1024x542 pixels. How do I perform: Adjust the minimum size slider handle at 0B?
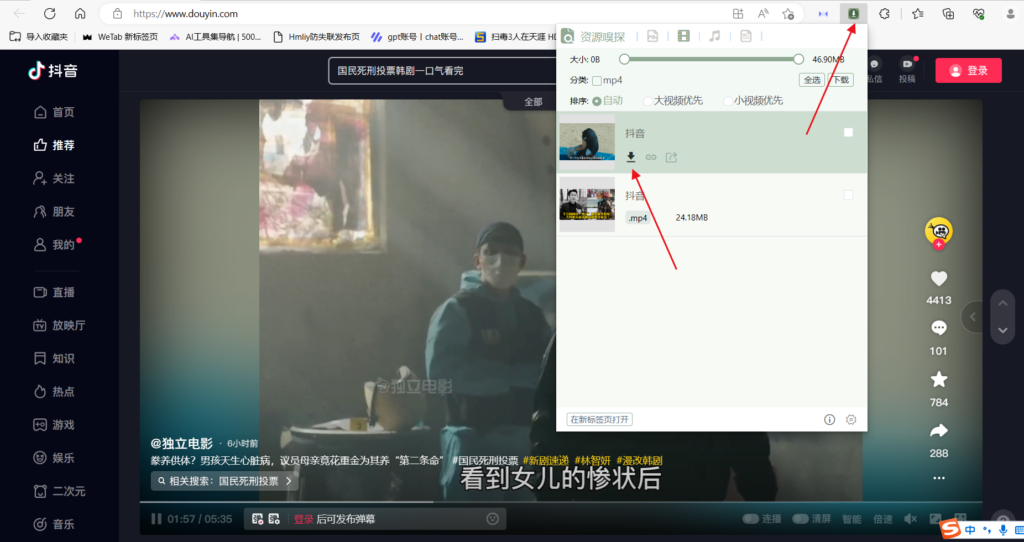point(624,59)
